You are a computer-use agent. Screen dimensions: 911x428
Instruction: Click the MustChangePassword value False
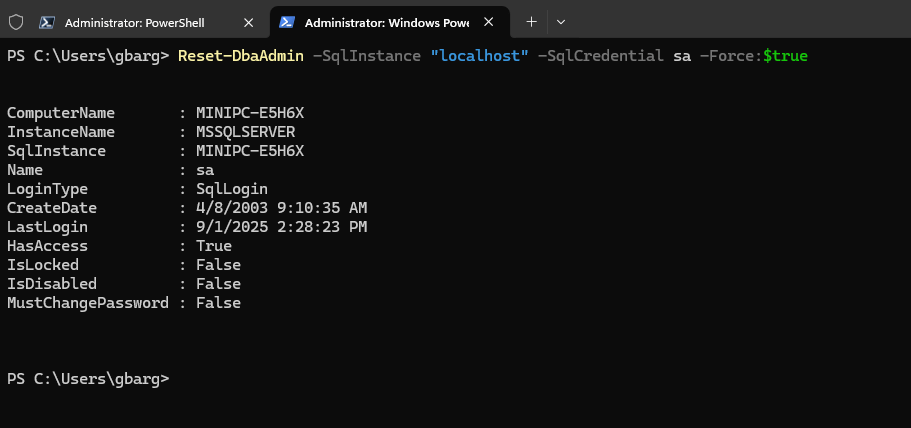pyautogui.click(x=218, y=303)
